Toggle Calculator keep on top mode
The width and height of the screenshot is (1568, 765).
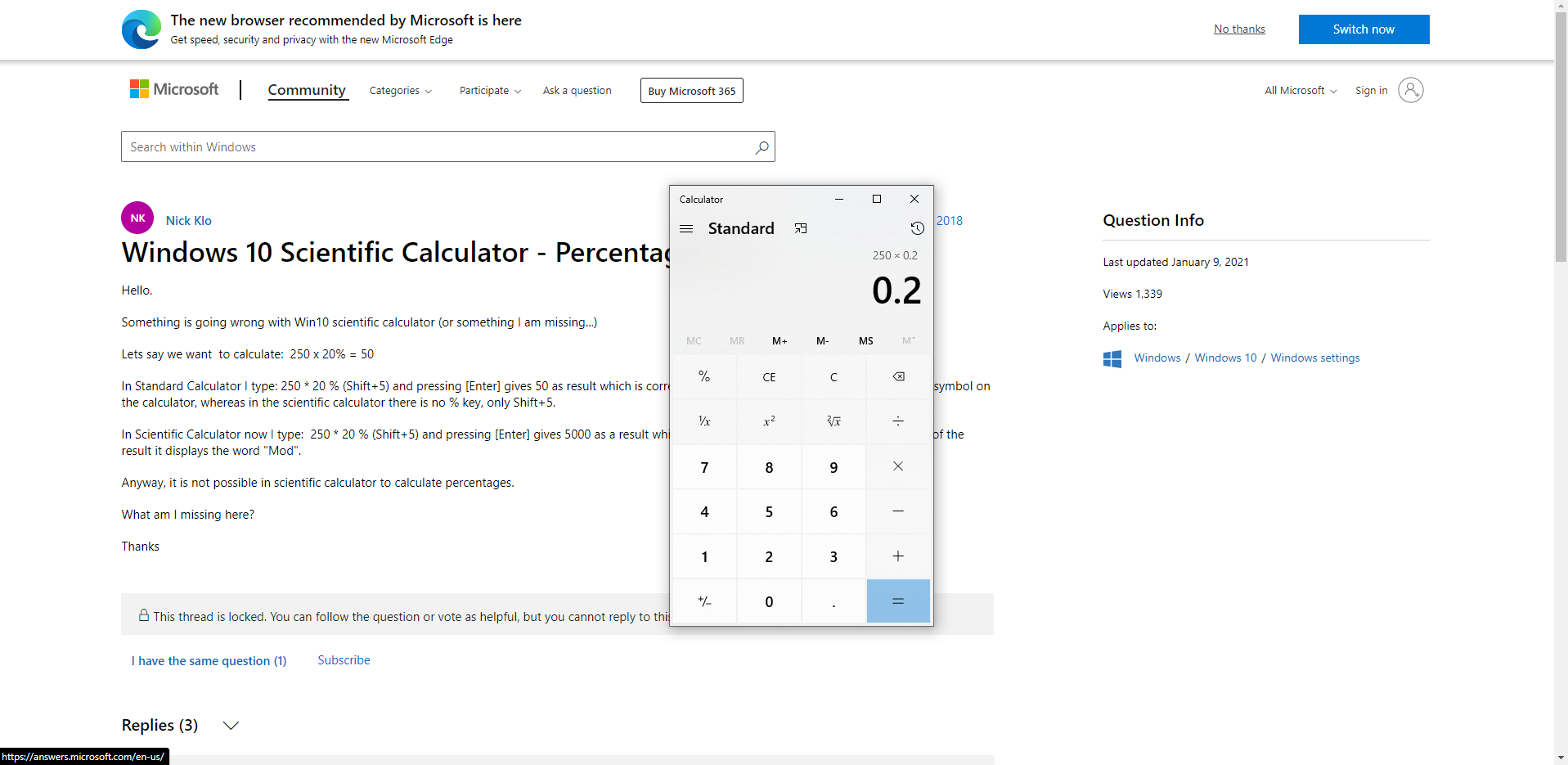click(801, 228)
